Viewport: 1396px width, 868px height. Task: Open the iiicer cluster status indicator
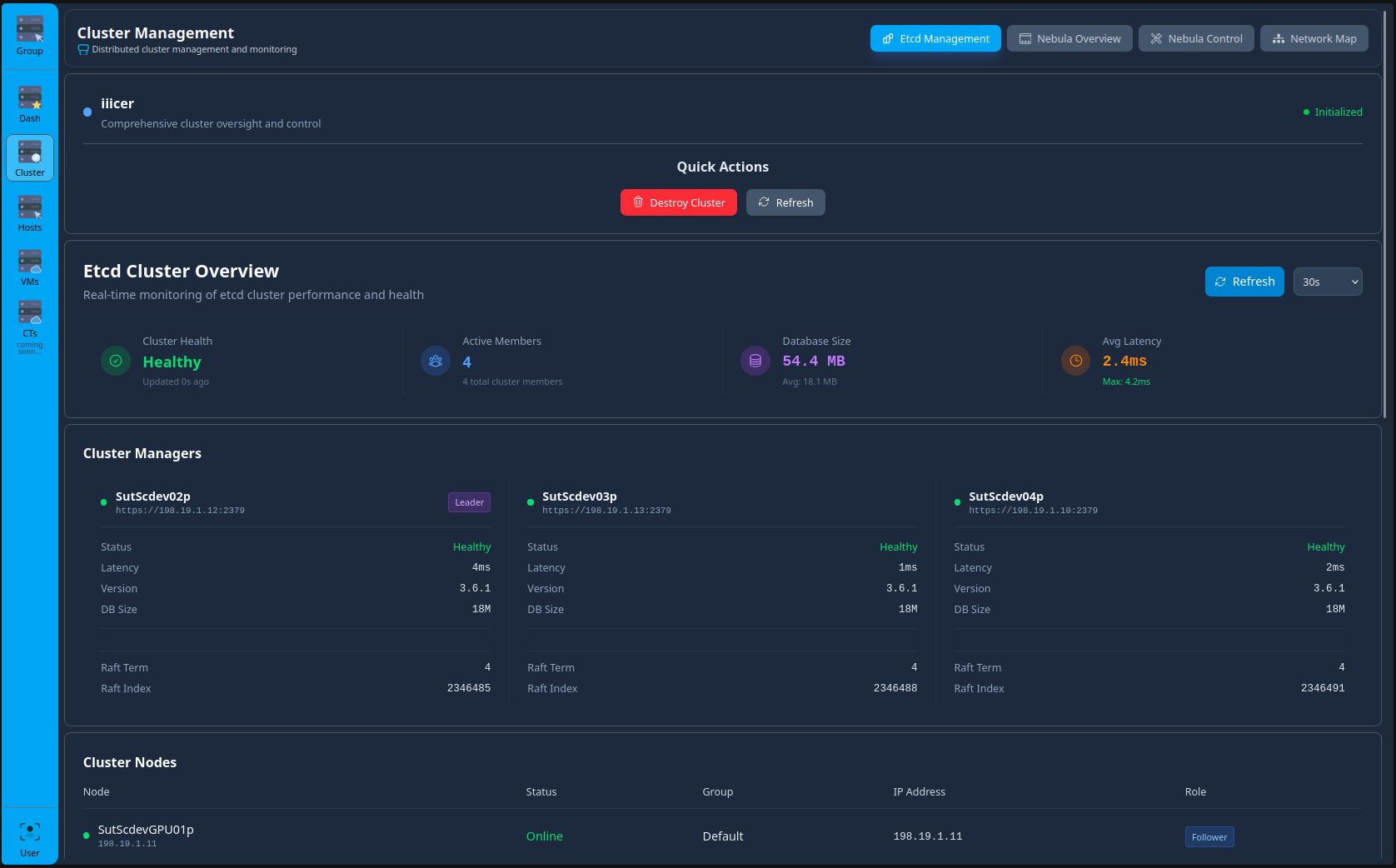(87, 112)
